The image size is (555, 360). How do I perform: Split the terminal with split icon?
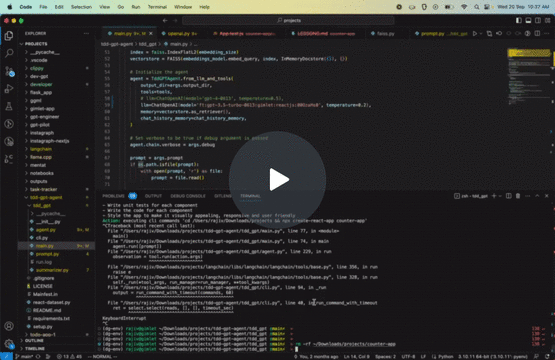tap(509, 196)
